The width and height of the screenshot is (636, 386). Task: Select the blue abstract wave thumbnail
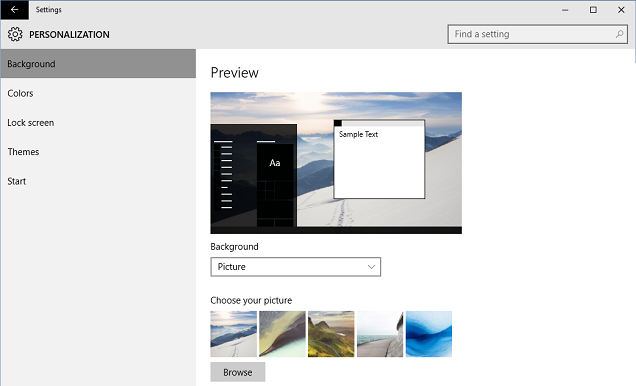point(429,334)
